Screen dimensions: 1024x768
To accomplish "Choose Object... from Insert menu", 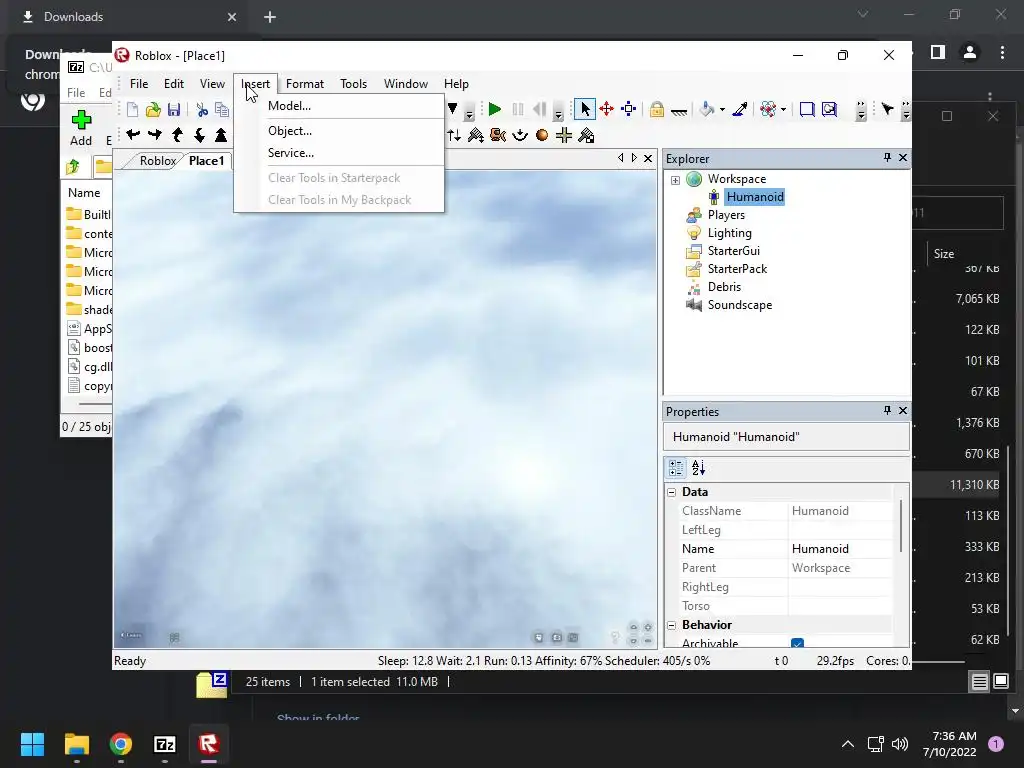I will point(339,131).
